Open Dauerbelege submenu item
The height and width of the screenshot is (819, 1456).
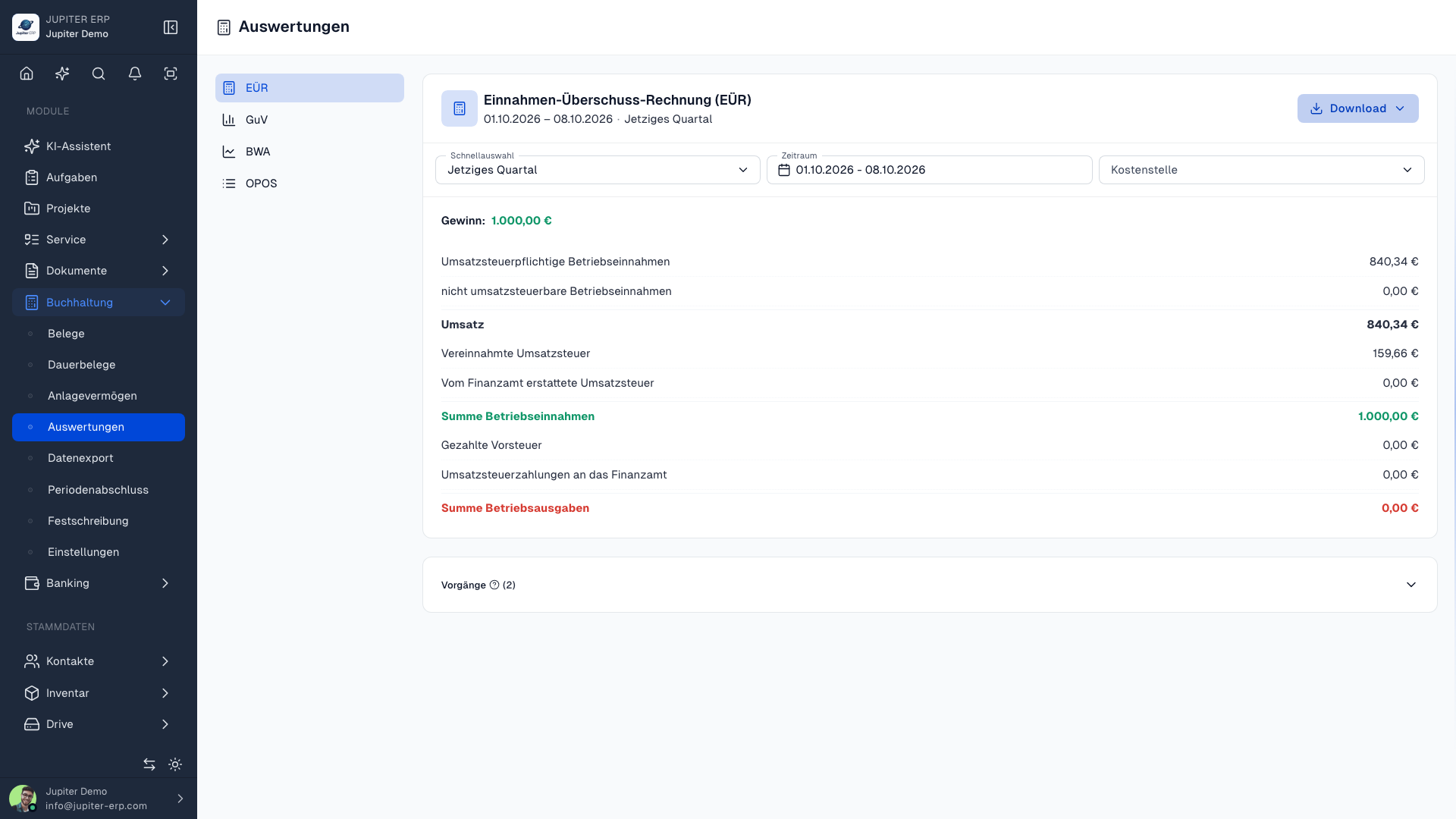[x=99, y=365]
